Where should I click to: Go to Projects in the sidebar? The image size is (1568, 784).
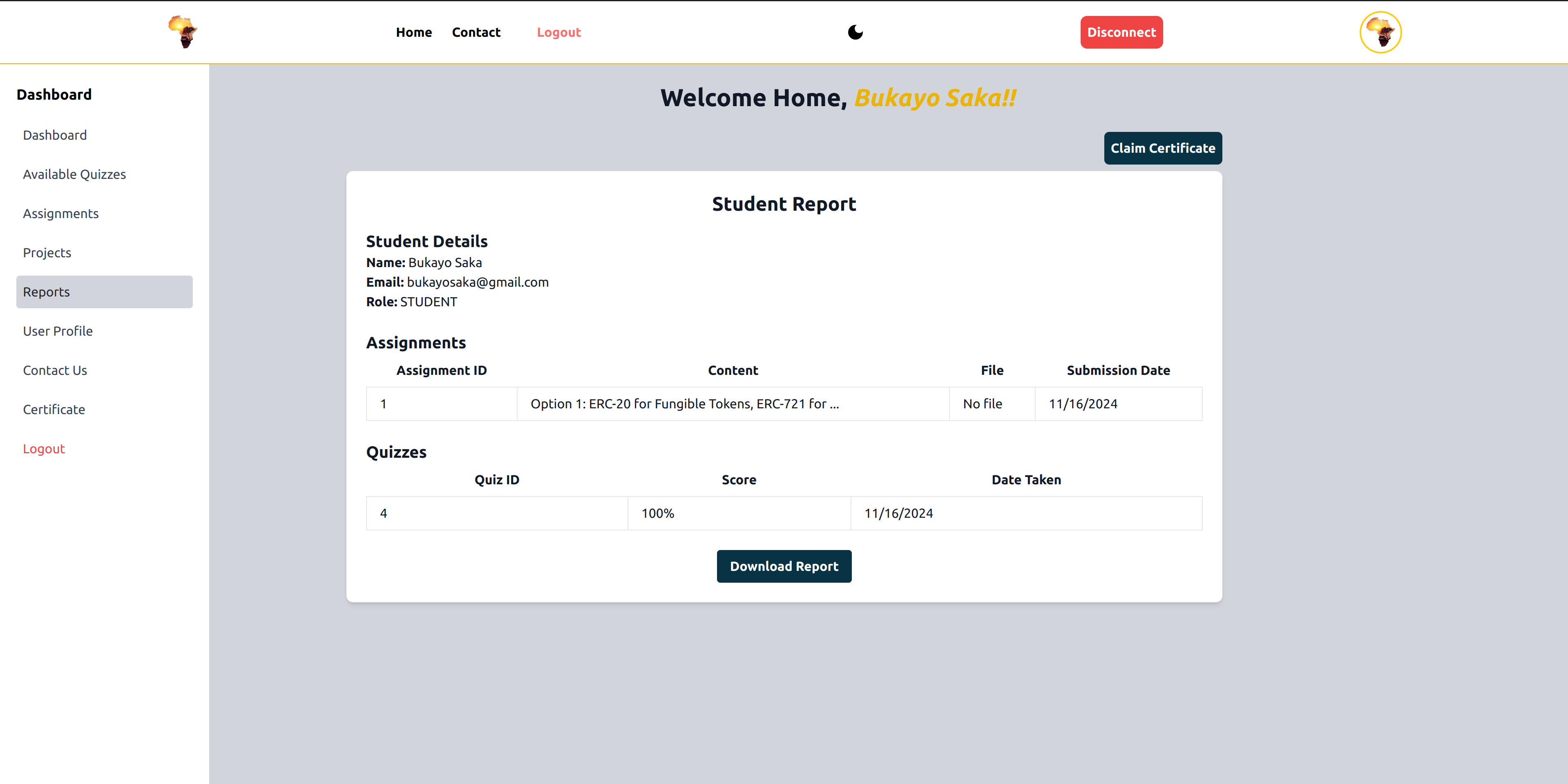click(47, 253)
